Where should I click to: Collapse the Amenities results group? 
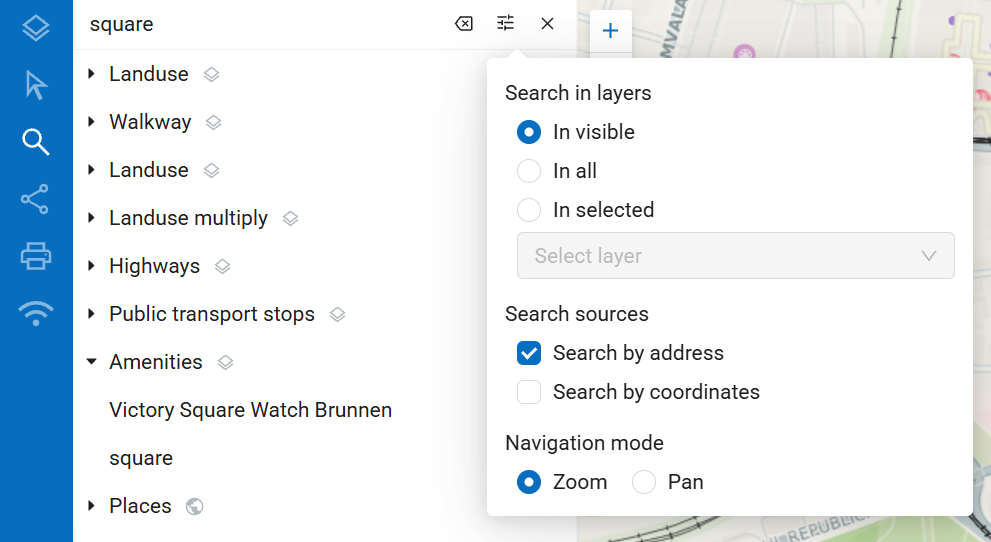point(92,362)
